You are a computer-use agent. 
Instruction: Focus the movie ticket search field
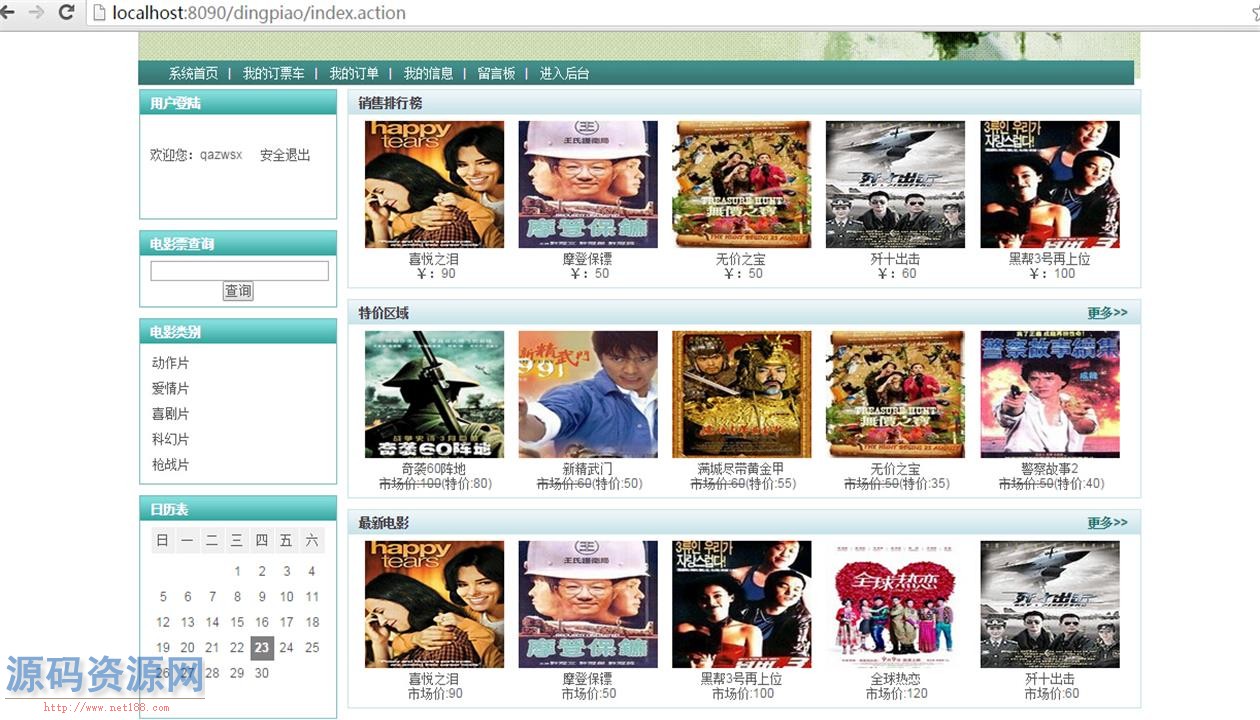[x=239, y=271]
